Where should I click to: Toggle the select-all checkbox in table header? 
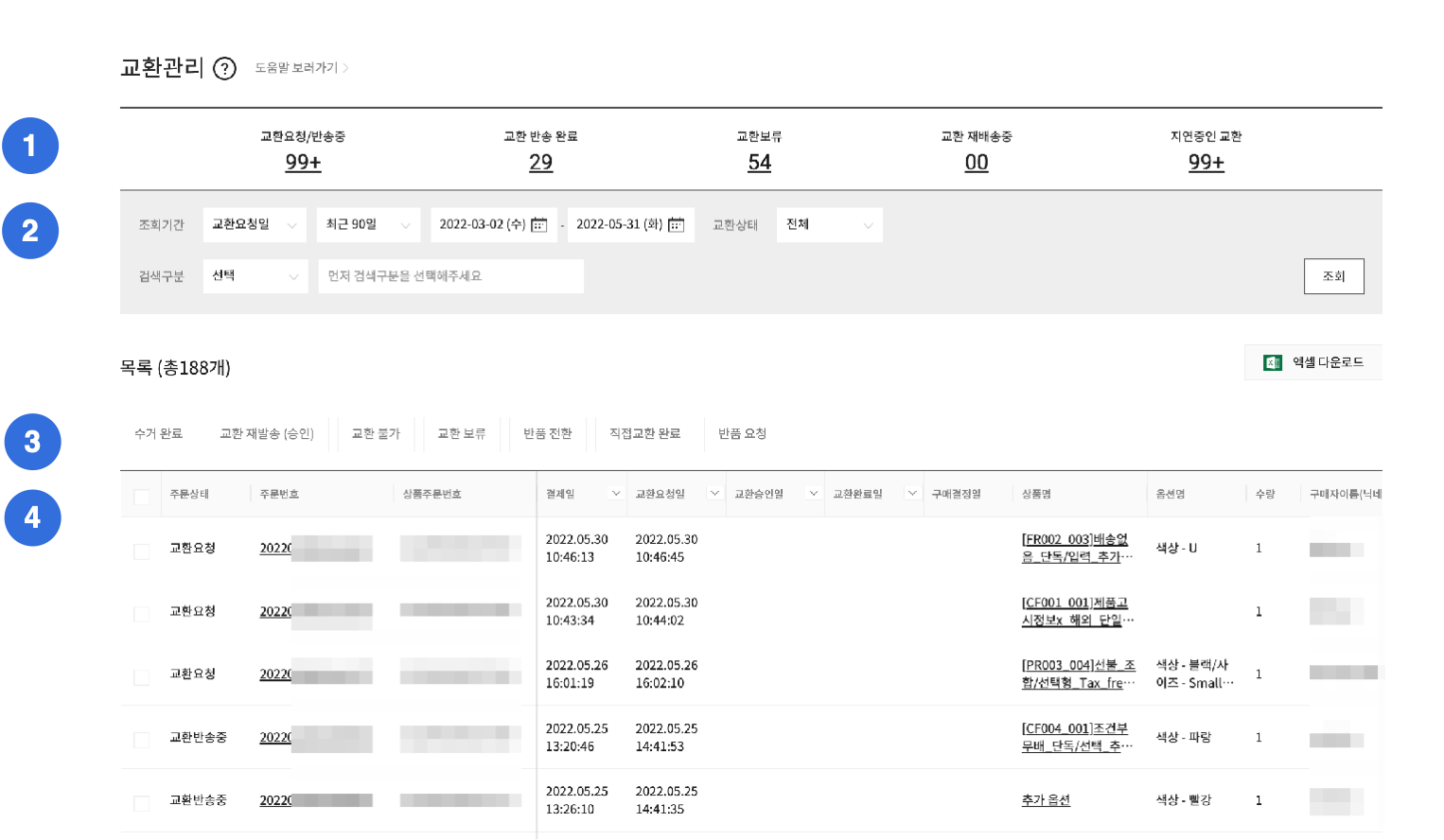(142, 497)
